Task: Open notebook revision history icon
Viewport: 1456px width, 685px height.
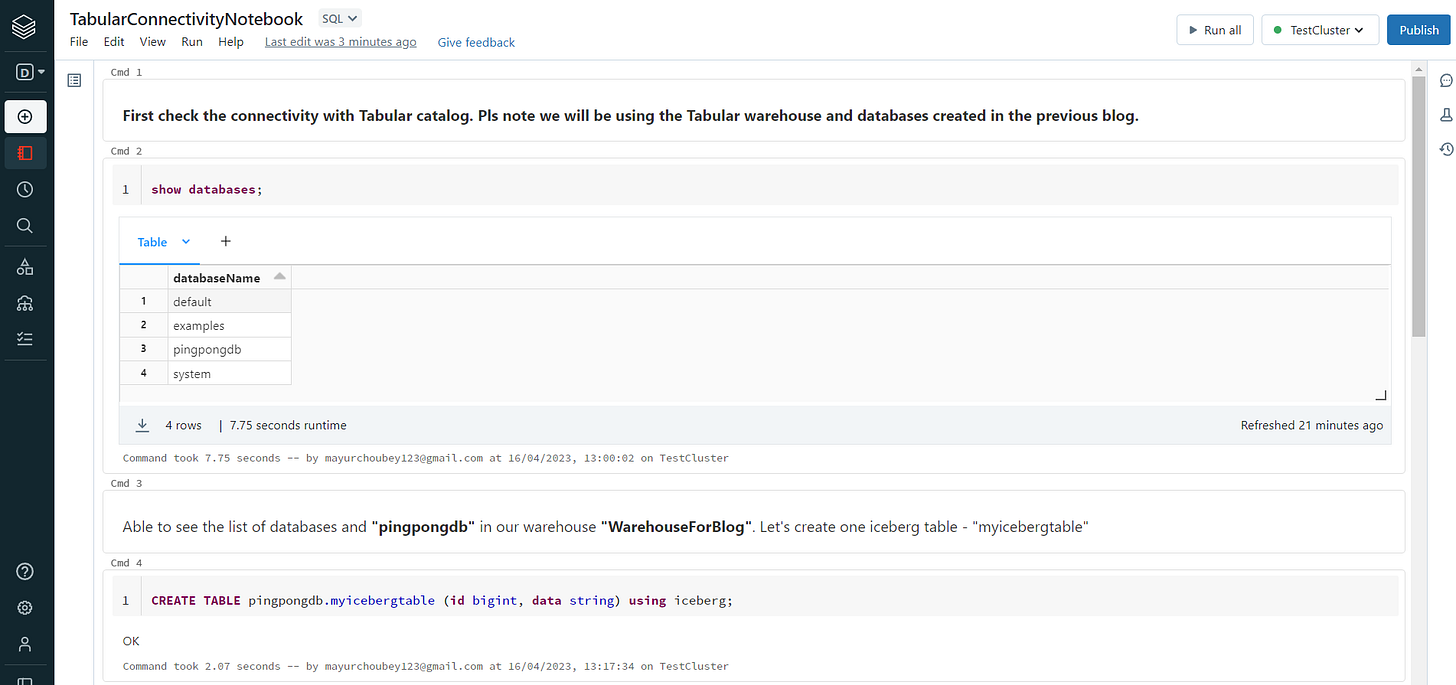Action: 1444,148
